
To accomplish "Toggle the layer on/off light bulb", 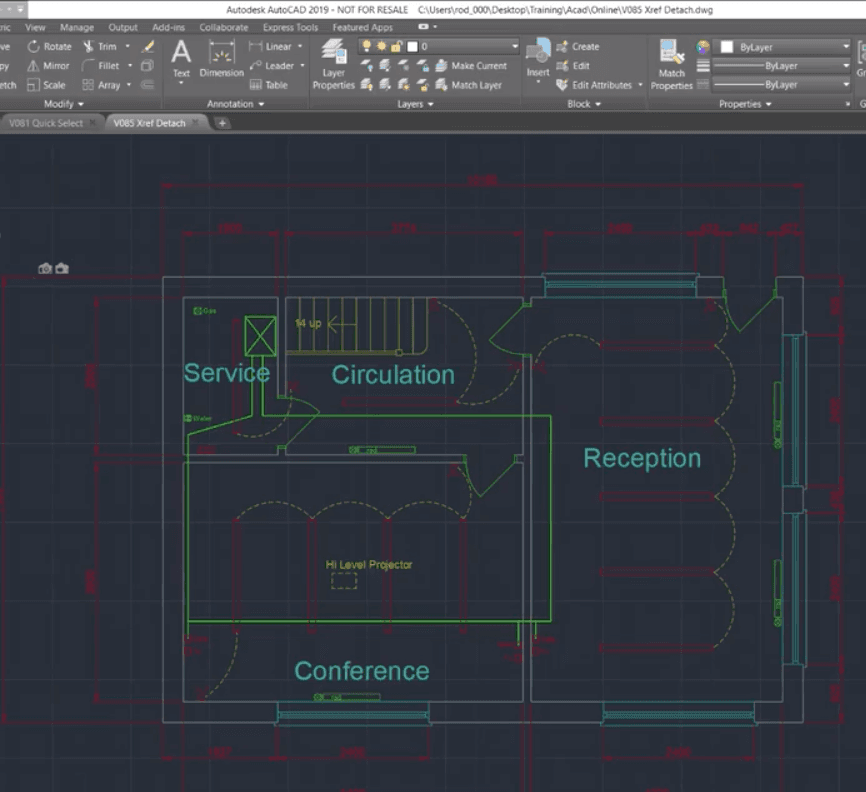I will [366, 46].
